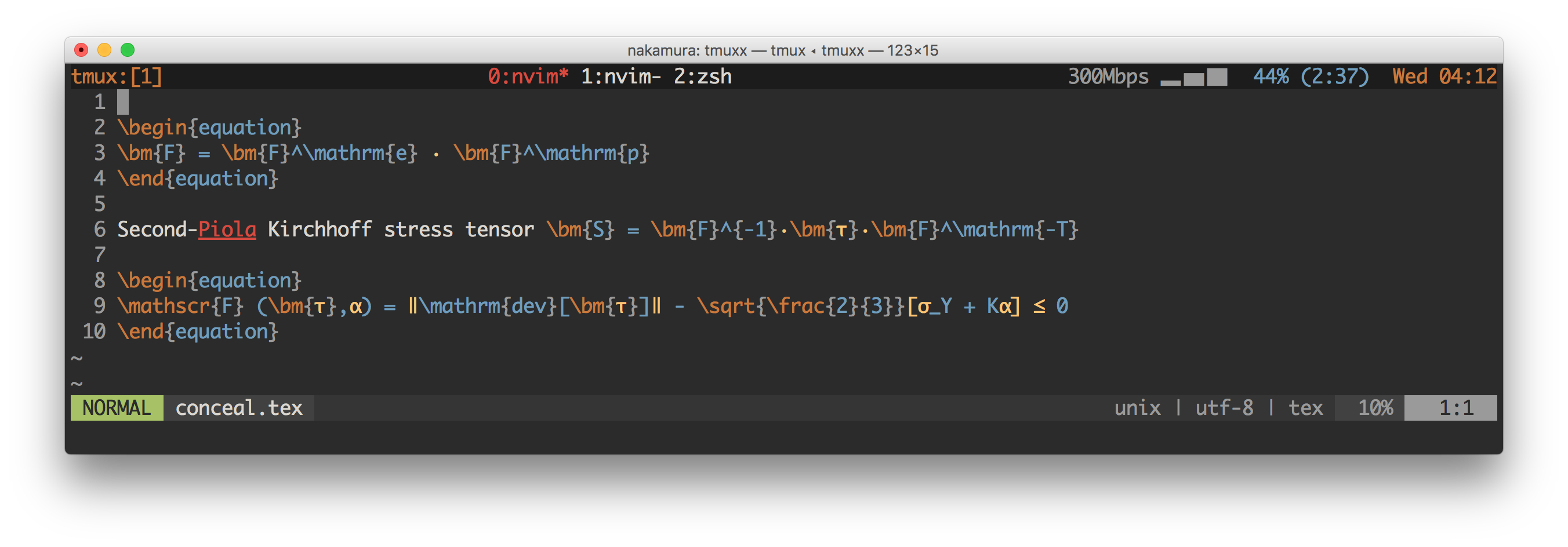Viewport: 1568px width, 547px height.
Task: Click the NORMAL mode indicator
Action: tap(117, 409)
